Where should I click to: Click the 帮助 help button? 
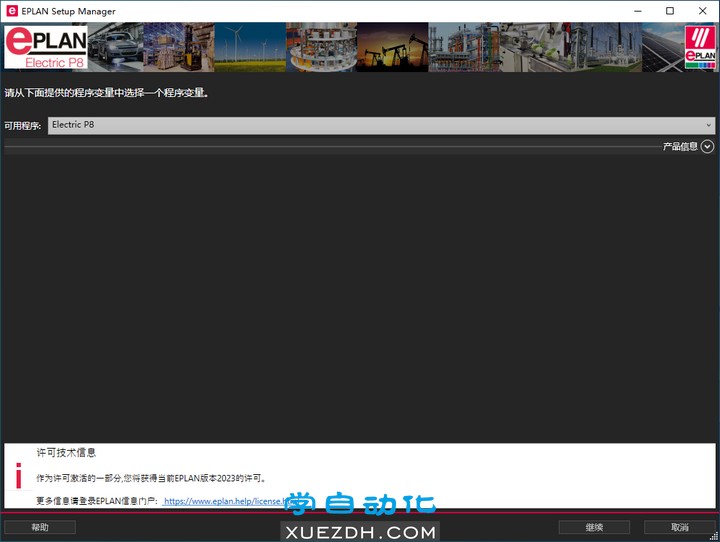(x=40, y=527)
